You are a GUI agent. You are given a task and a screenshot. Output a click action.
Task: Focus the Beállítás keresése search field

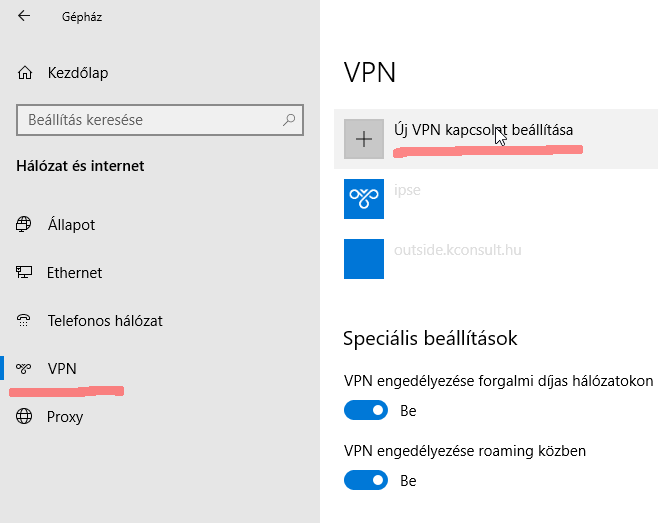click(x=160, y=120)
